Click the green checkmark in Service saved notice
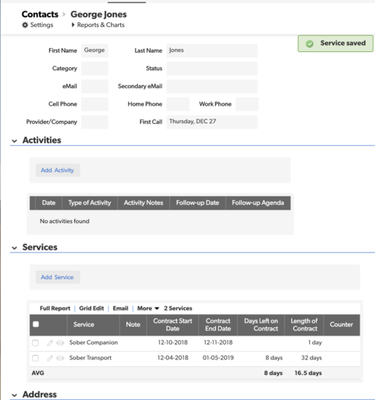Screen dimensions: 375x400 click(310, 44)
